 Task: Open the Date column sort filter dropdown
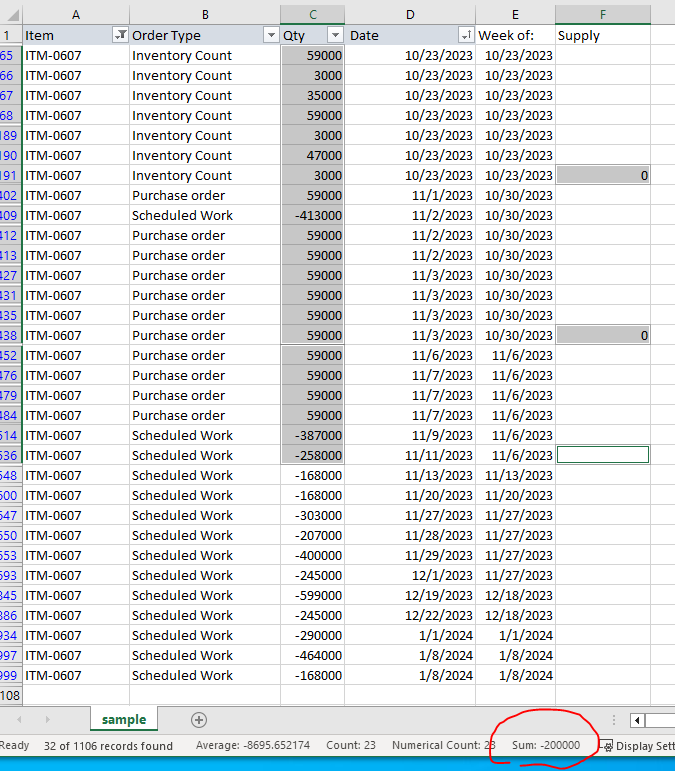[x=466, y=35]
